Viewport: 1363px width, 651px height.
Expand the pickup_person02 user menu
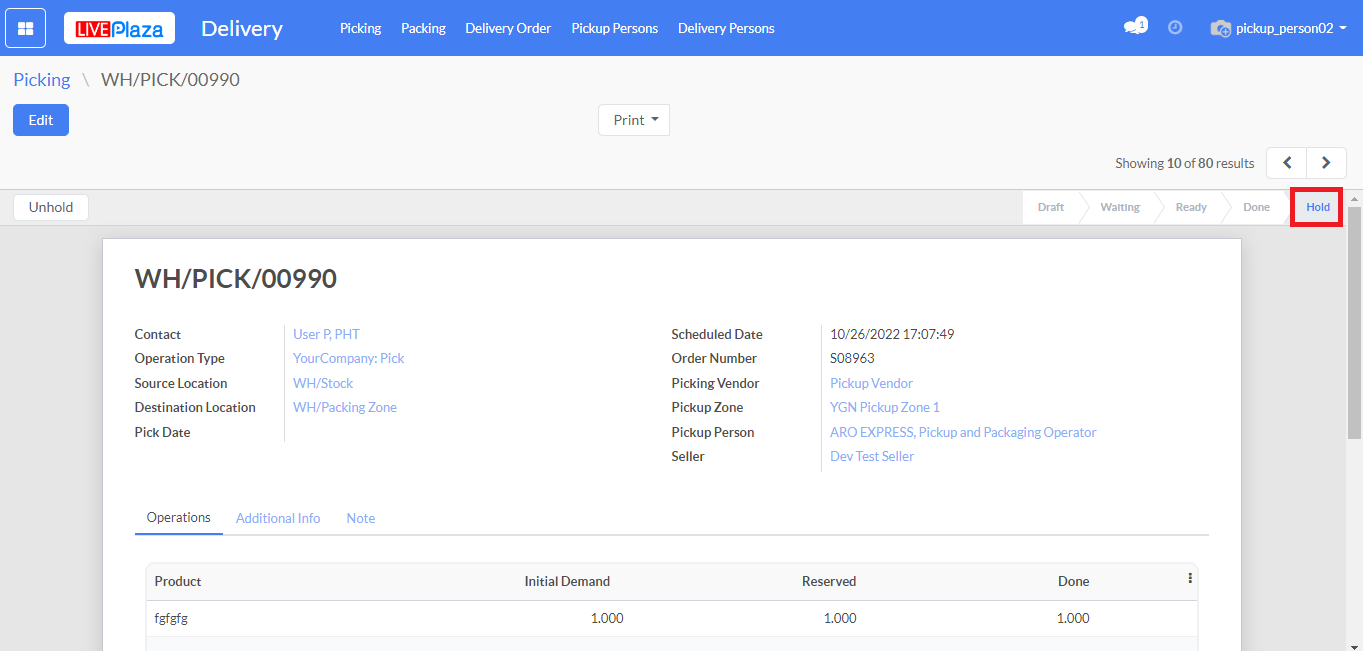coord(1291,29)
